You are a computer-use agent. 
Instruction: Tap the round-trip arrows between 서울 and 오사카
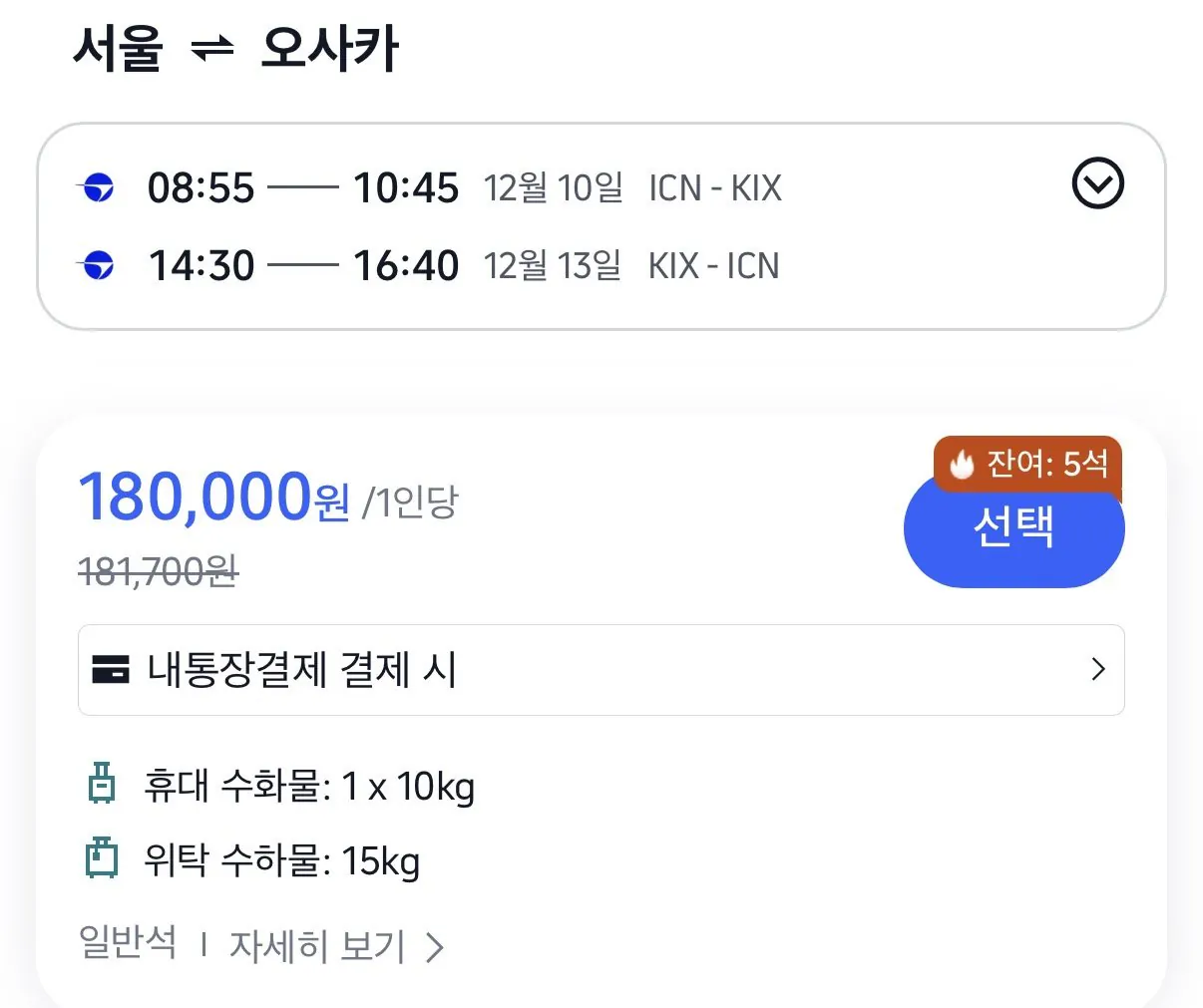(211, 49)
